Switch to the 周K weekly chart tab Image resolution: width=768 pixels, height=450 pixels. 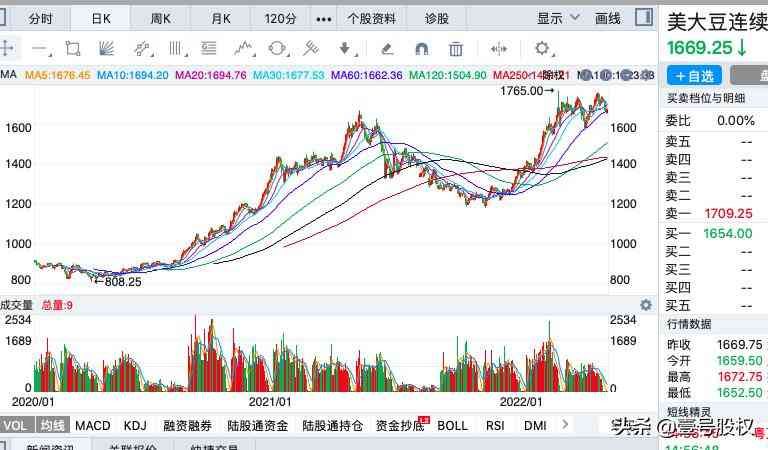coord(160,18)
